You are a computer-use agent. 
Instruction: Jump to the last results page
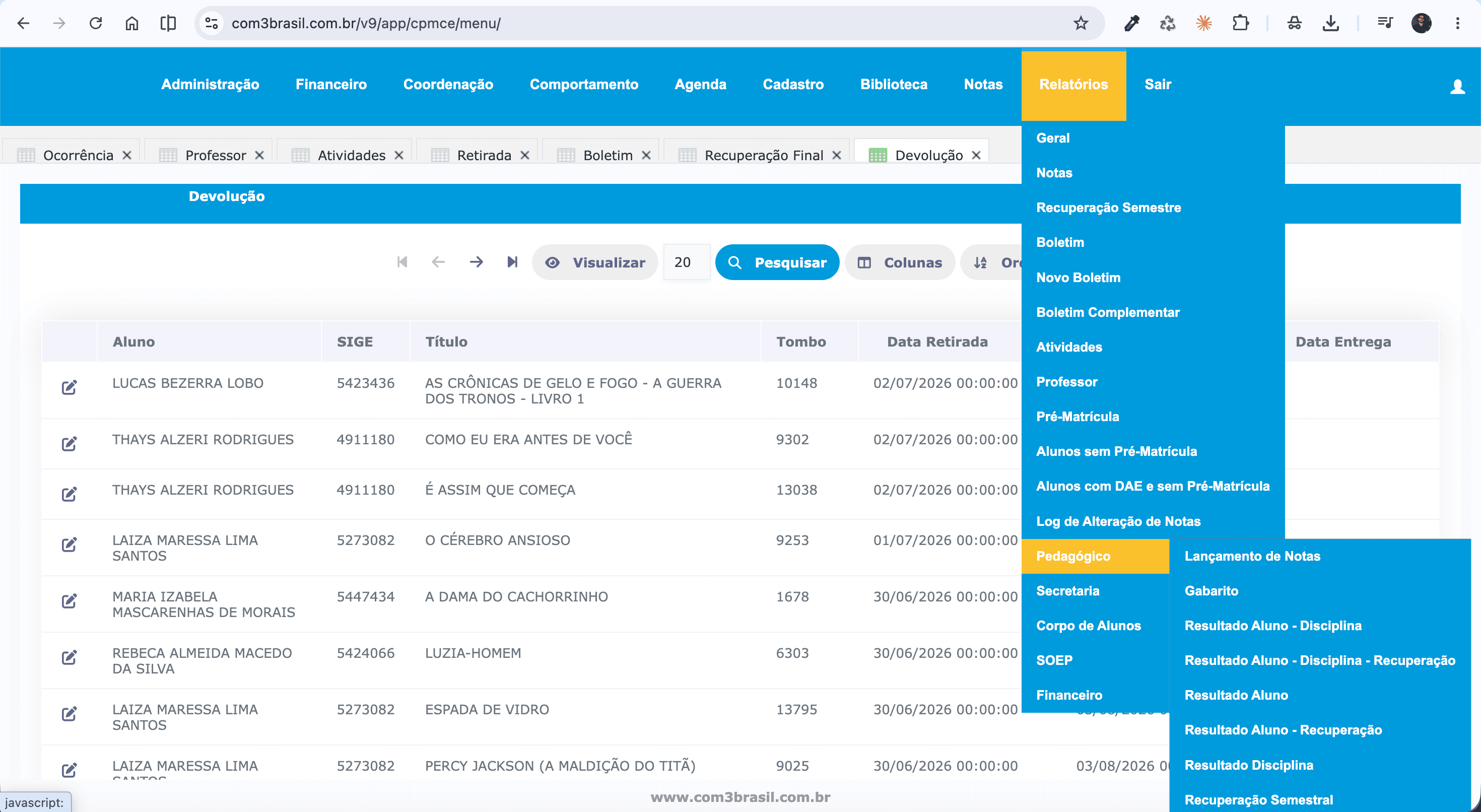512,261
